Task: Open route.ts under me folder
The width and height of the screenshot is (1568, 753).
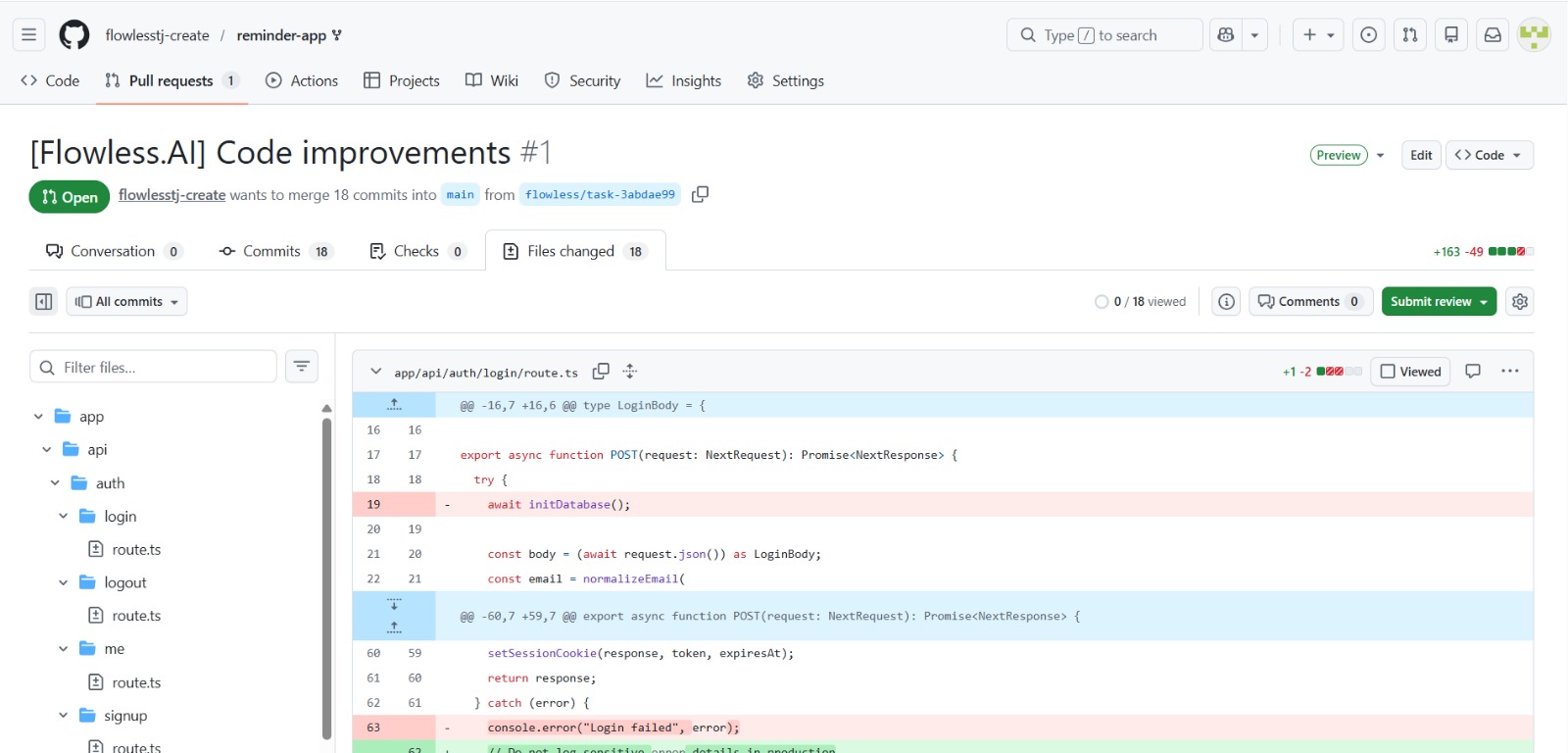Action: pyautogui.click(x=136, y=682)
